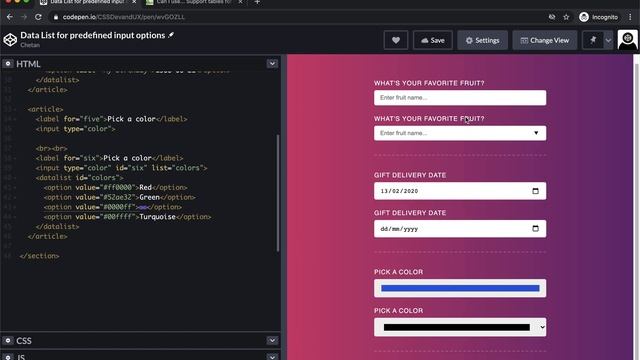
Task: Open the black color picker swatch
Action: [456, 327]
